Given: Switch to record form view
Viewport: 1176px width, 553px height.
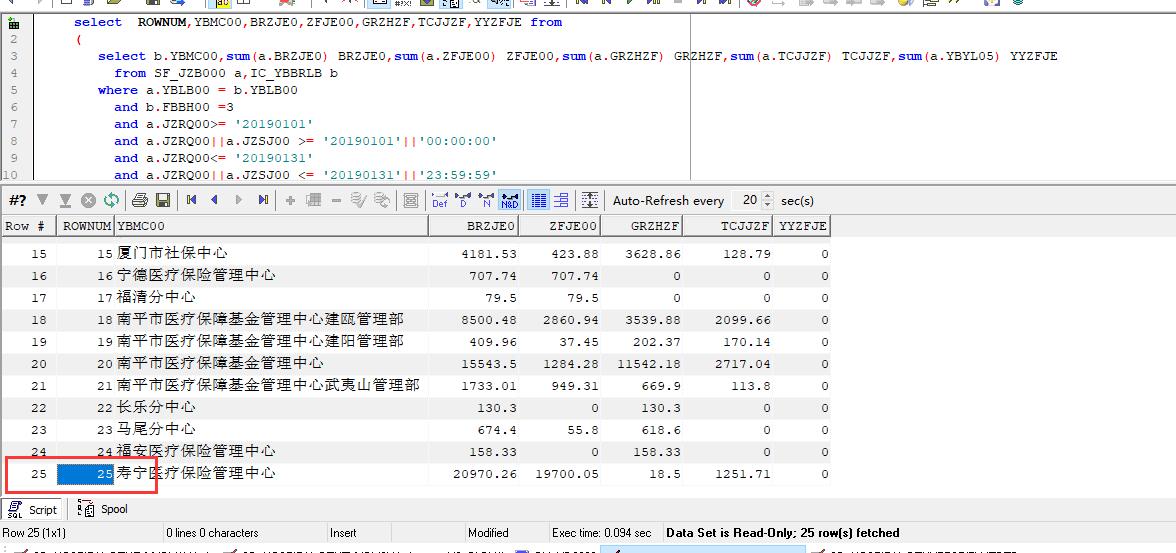Looking at the screenshot, I should [561, 200].
